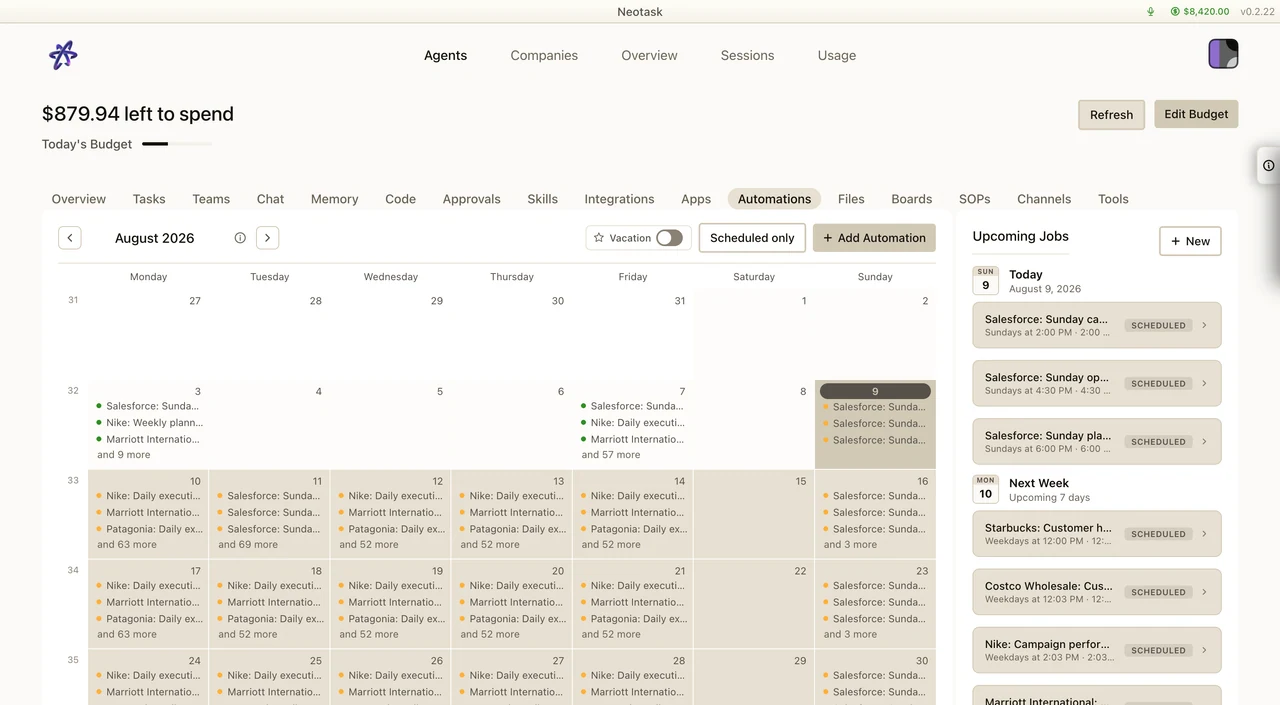Click Nike: Daily executi... event on August 7
1280x705 pixels.
coord(632,423)
